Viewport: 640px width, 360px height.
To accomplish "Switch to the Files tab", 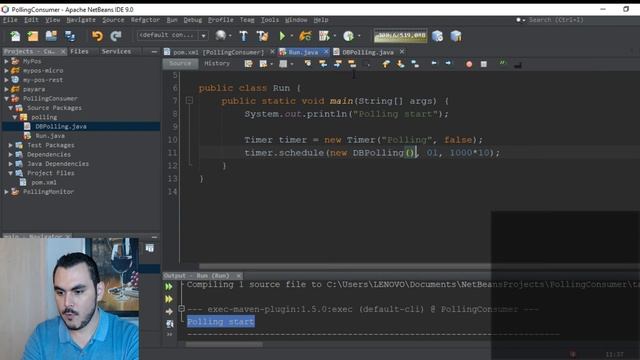I will tap(79, 51).
